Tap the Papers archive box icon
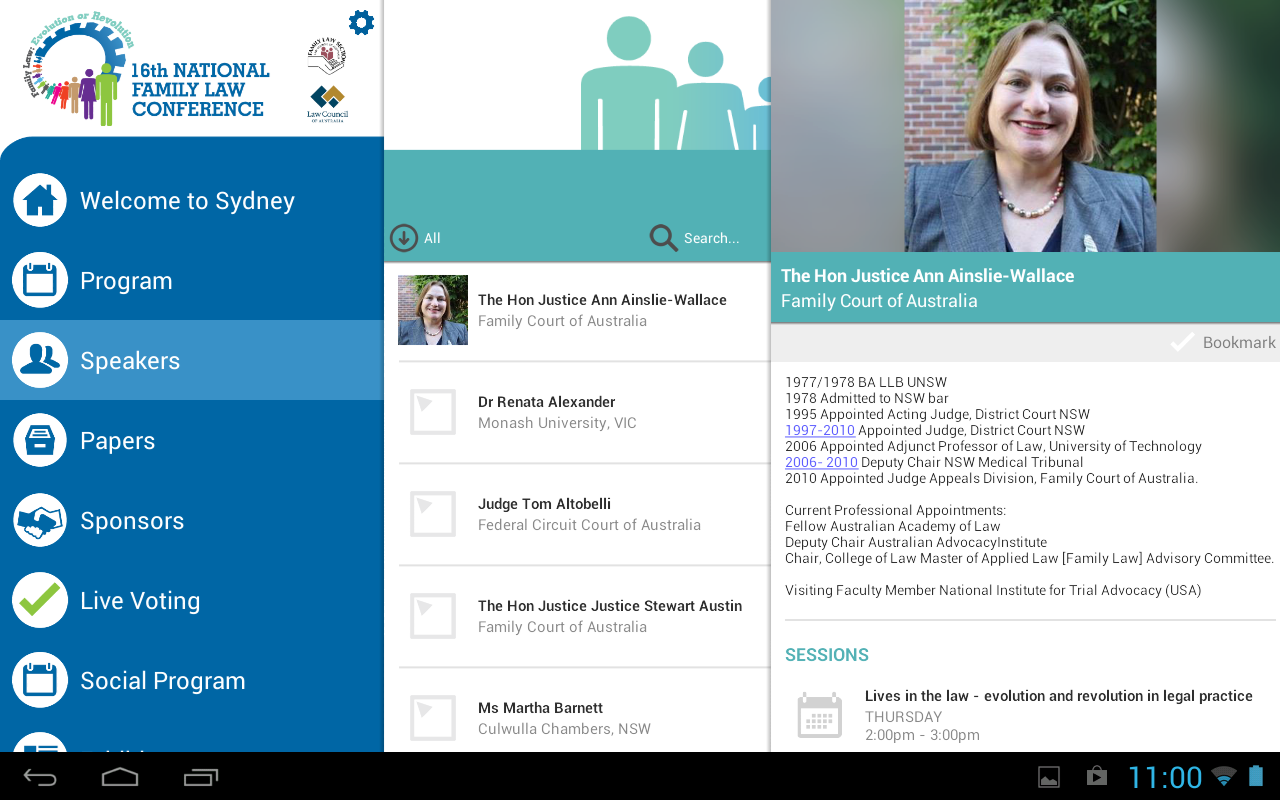The width and height of the screenshot is (1280, 800). (40, 440)
